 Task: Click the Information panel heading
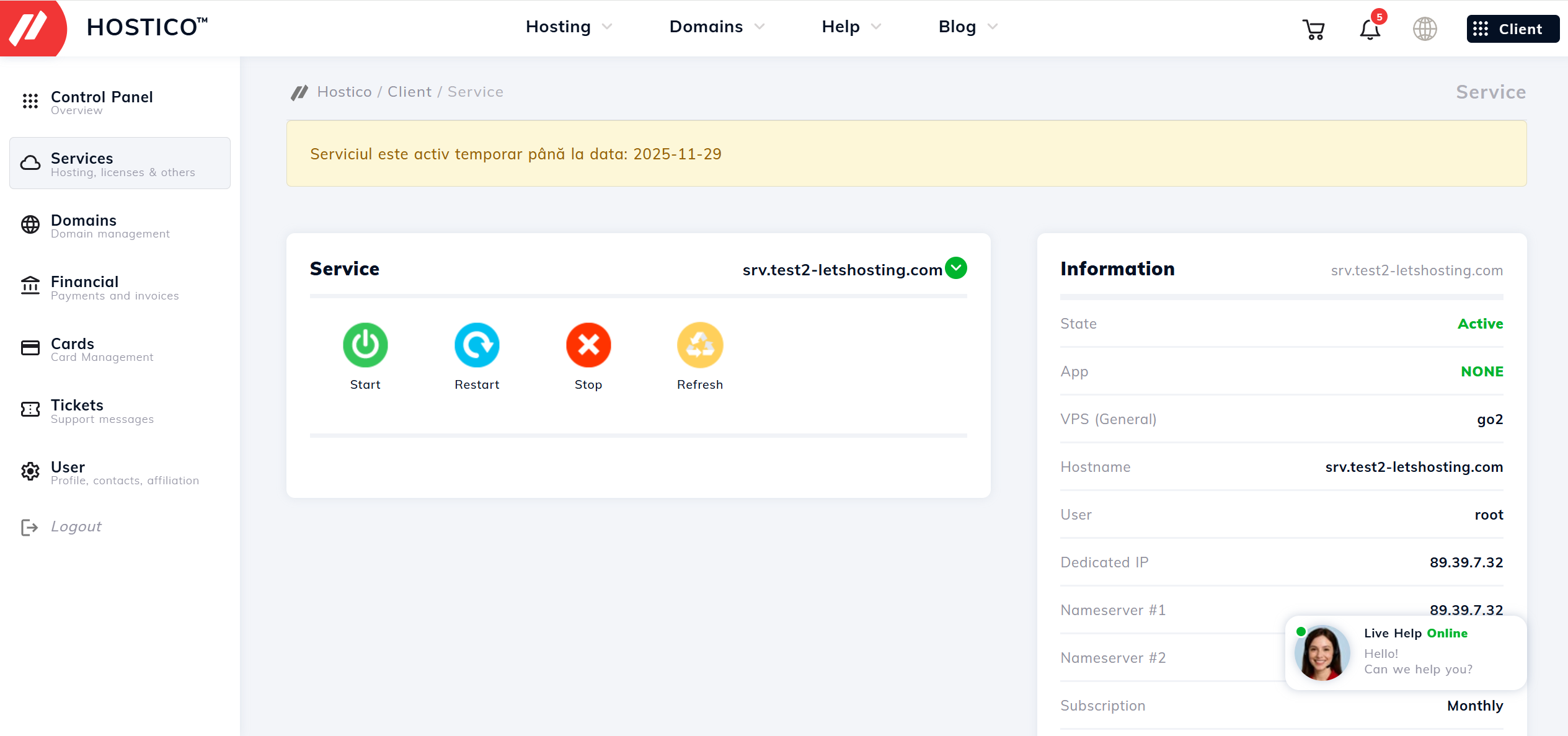(x=1117, y=268)
